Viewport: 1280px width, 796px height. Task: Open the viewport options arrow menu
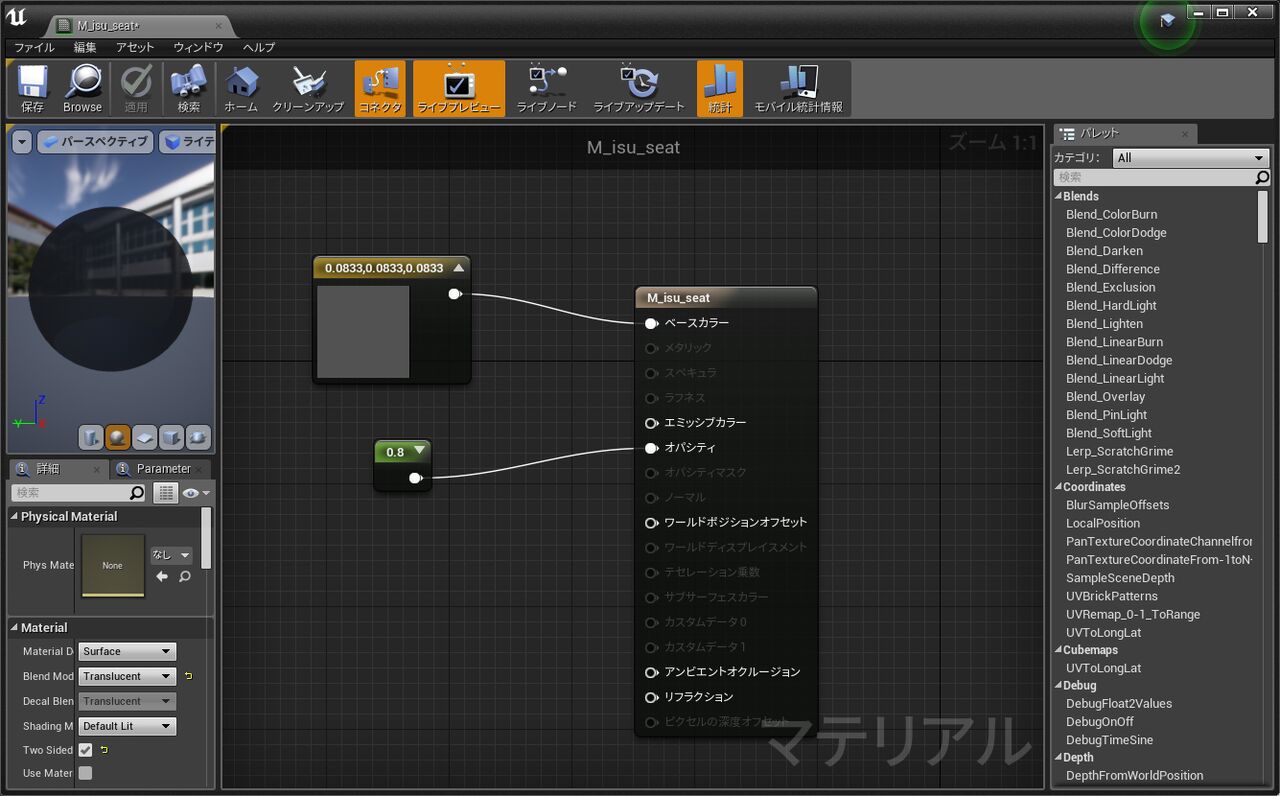(x=22, y=142)
